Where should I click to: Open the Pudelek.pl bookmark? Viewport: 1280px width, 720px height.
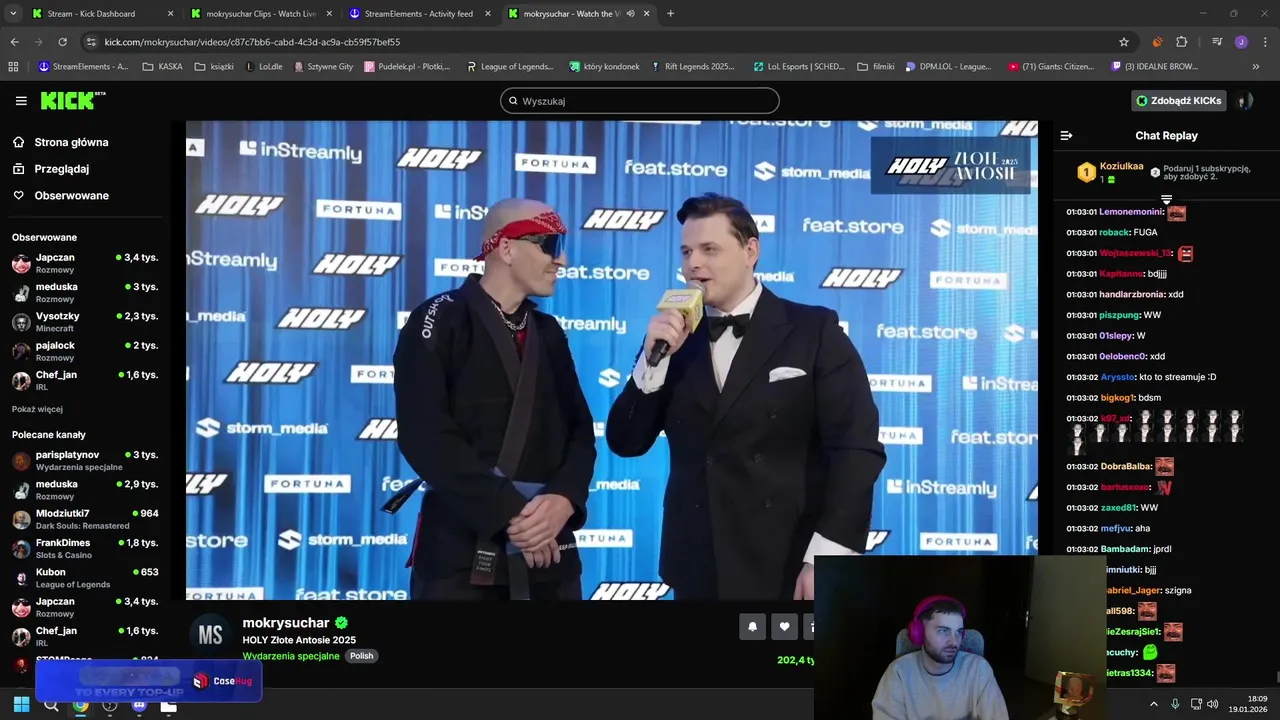pos(408,67)
